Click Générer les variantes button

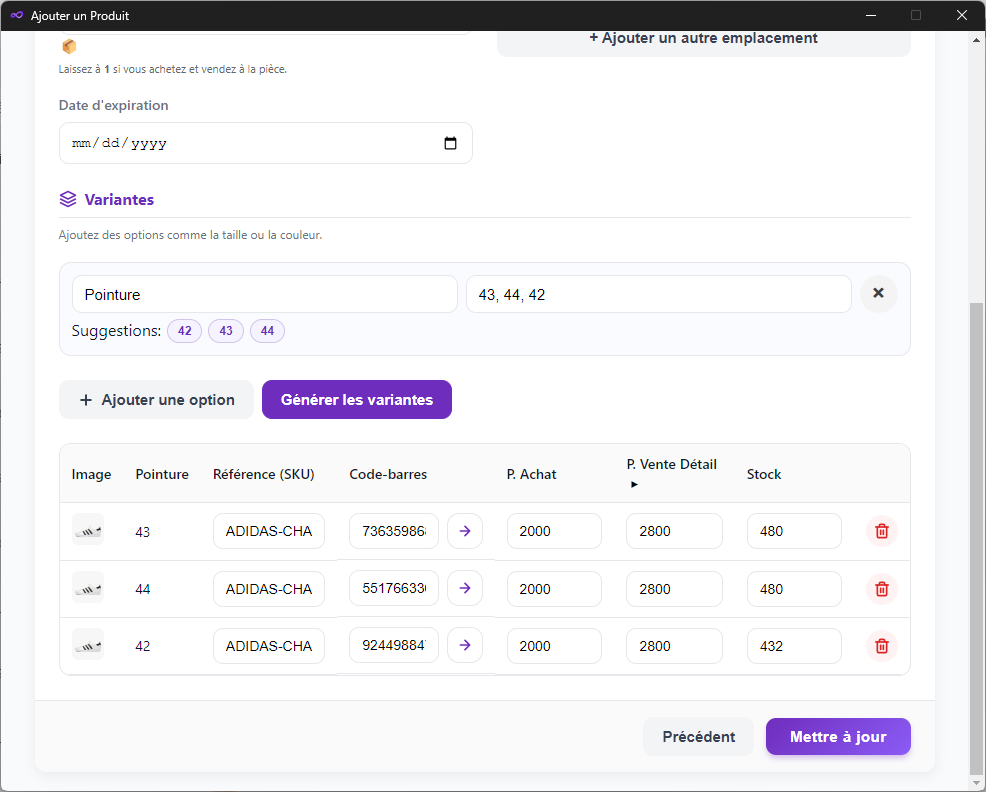tap(356, 399)
